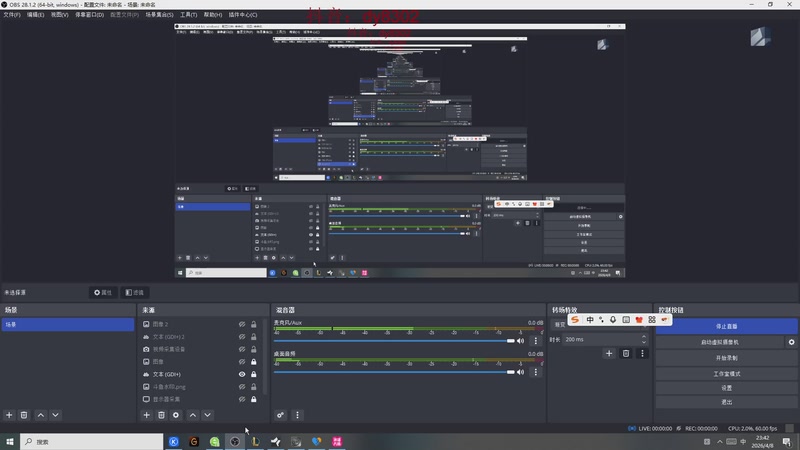The width and height of the screenshot is (800, 450).
Task: Remove scene transition with trash icon
Action: point(626,353)
